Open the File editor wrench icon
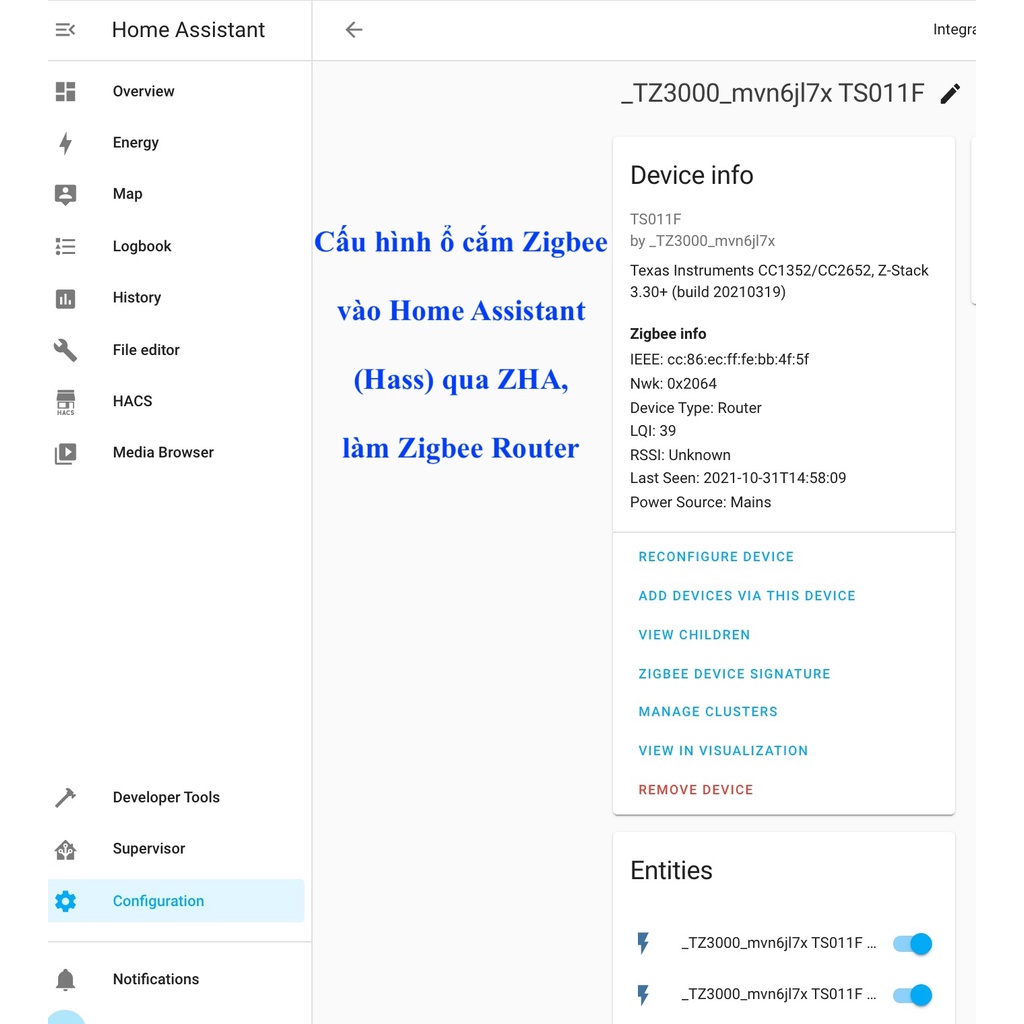Image resolution: width=1024 pixels, height=1024 pixels. click(x=65, y=350)
